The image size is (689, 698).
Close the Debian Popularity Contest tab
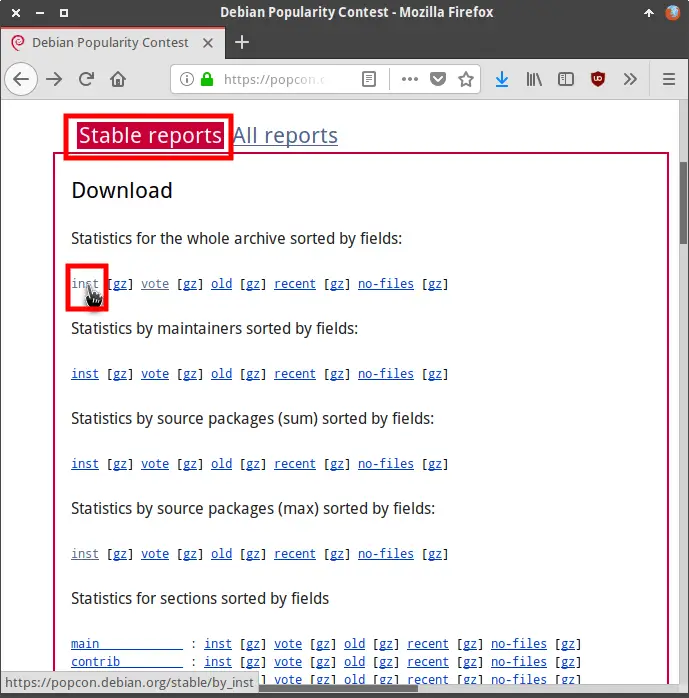[208, 43]
